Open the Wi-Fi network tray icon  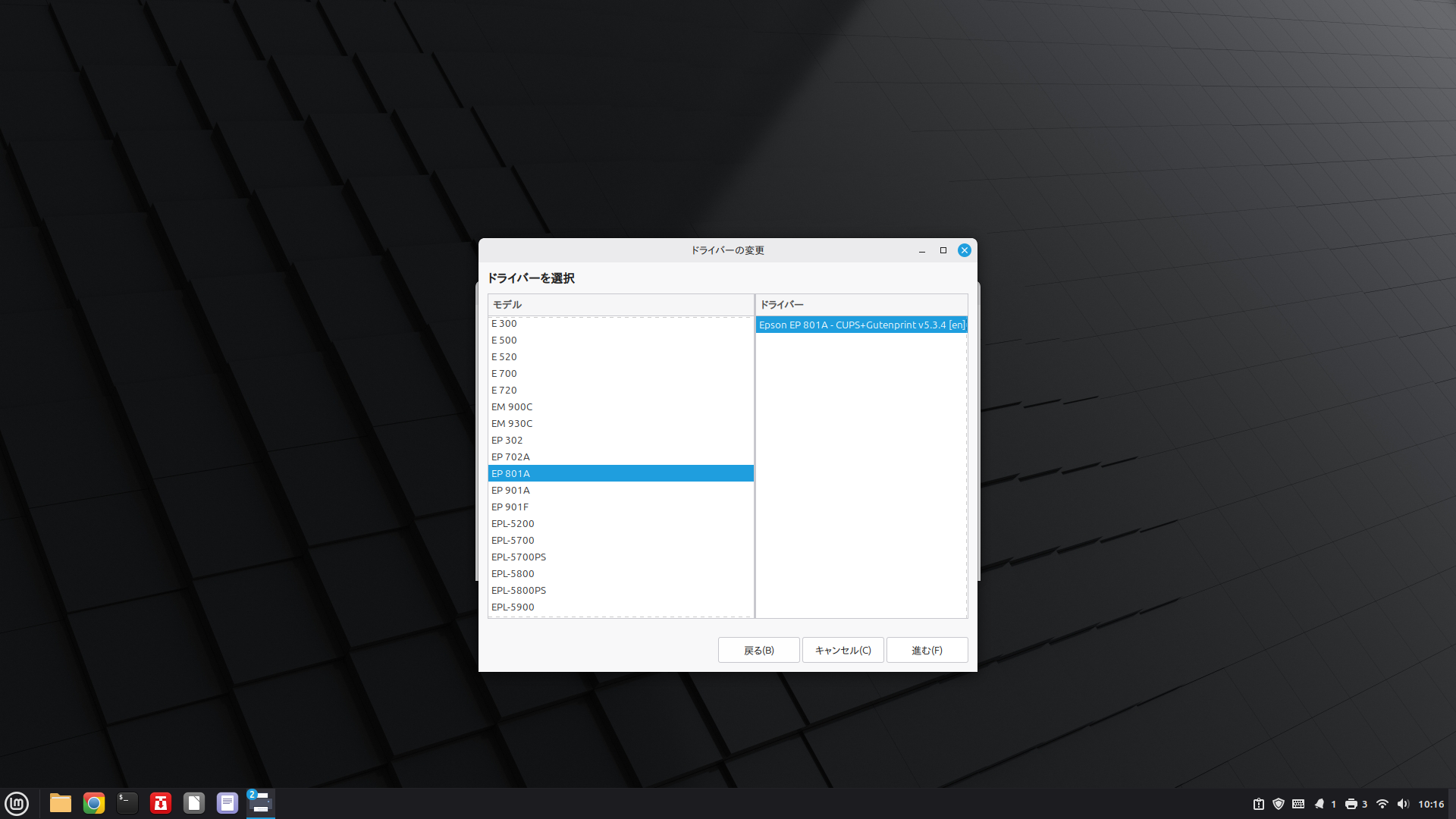click(1382, 804)
